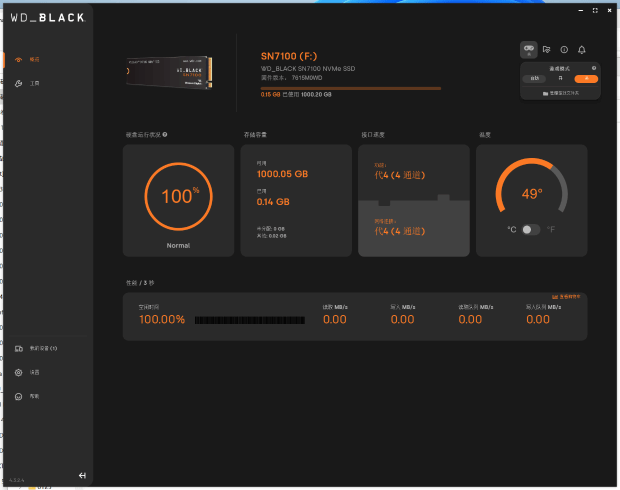The image size is (620, 490).
Task: Open the gaming mode controller icon
Action: pyautogui.click(x=529, y=50)
